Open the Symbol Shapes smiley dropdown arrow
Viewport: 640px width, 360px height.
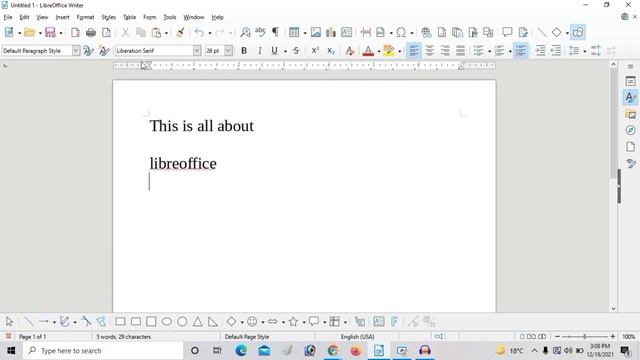262,322
